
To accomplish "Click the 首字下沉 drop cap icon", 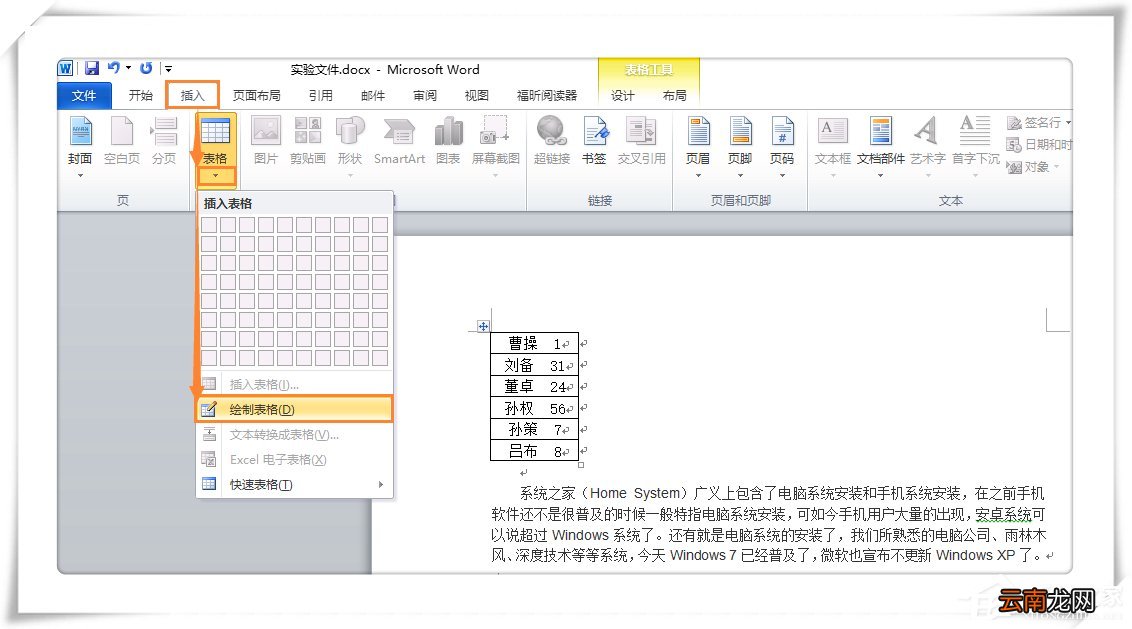I will tap(975, 131).
